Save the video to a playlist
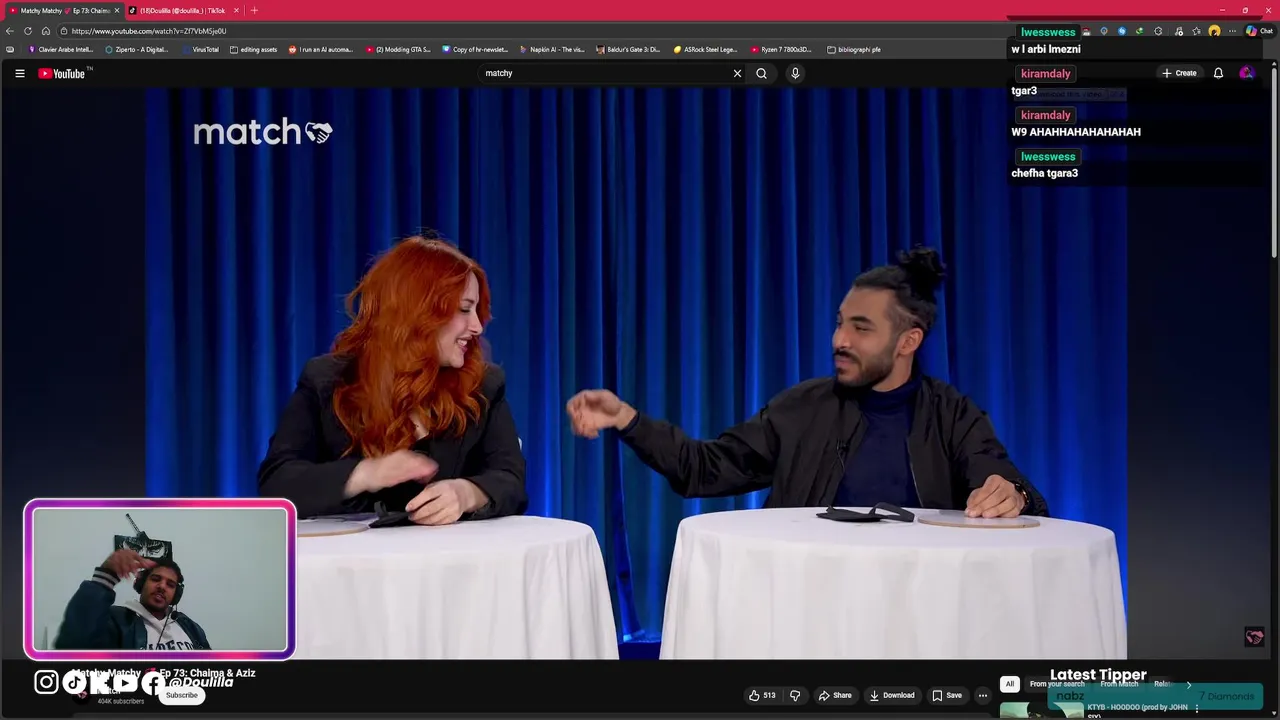 pos(947,695)
